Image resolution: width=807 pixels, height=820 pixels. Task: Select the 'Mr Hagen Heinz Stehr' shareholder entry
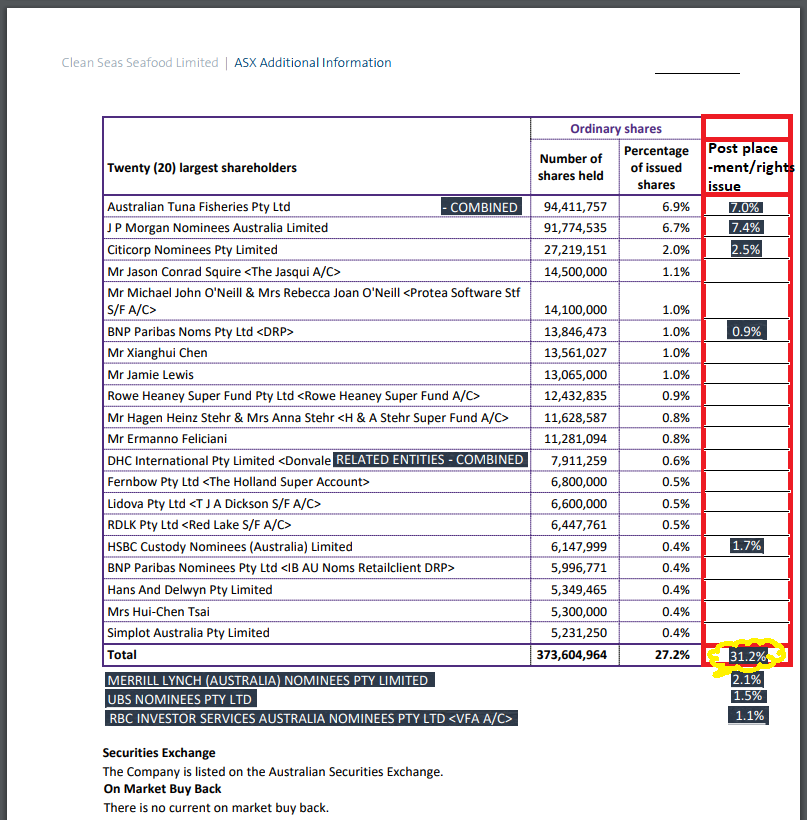tap(308, 418)
